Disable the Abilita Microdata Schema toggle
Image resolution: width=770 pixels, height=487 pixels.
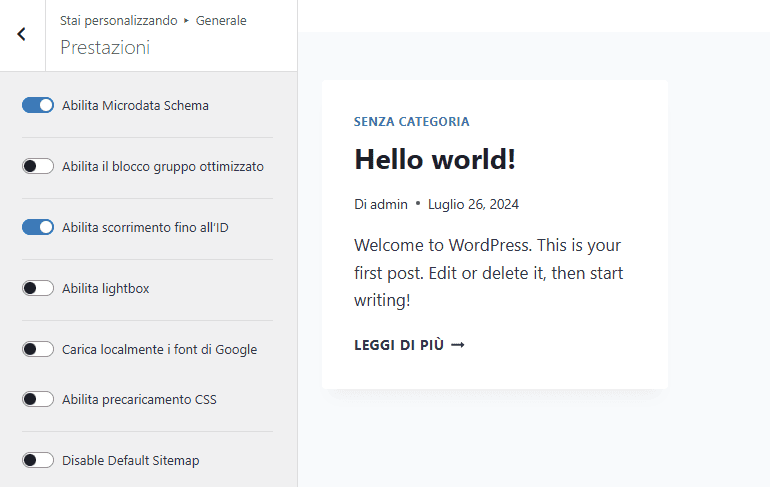coord(38,105)
